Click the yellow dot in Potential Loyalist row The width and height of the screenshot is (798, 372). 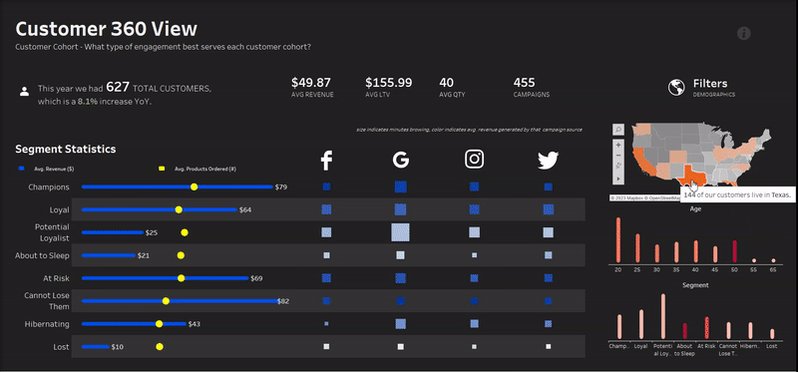coord(184,233)
